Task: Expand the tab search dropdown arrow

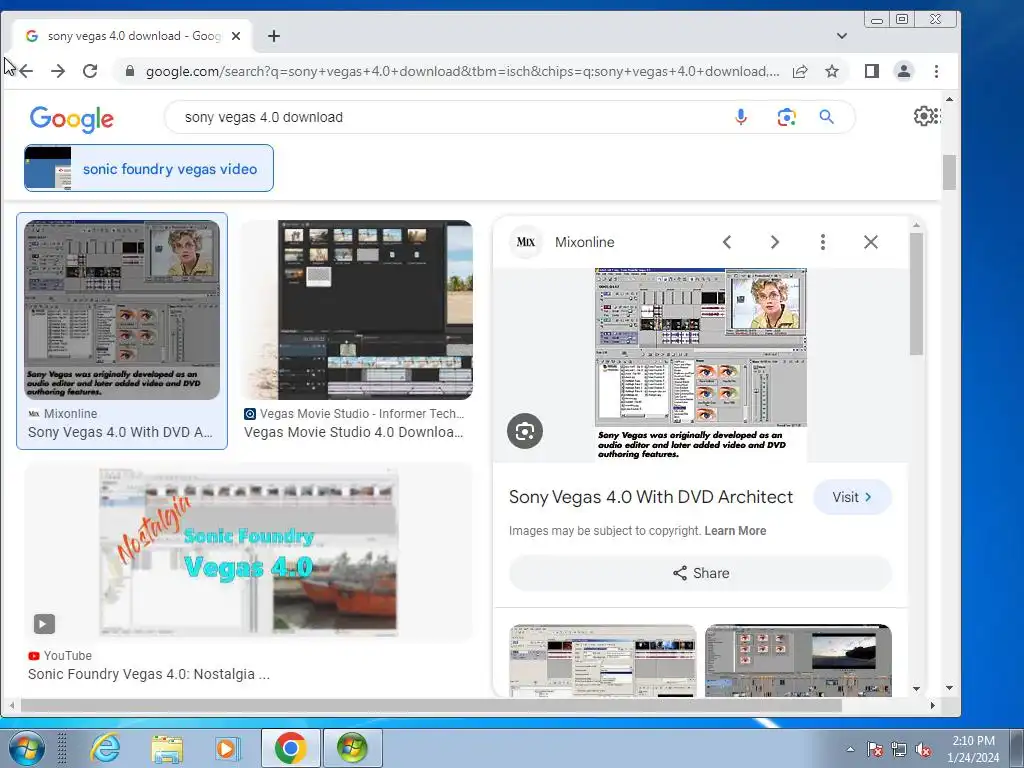Action: coord(842,36)
